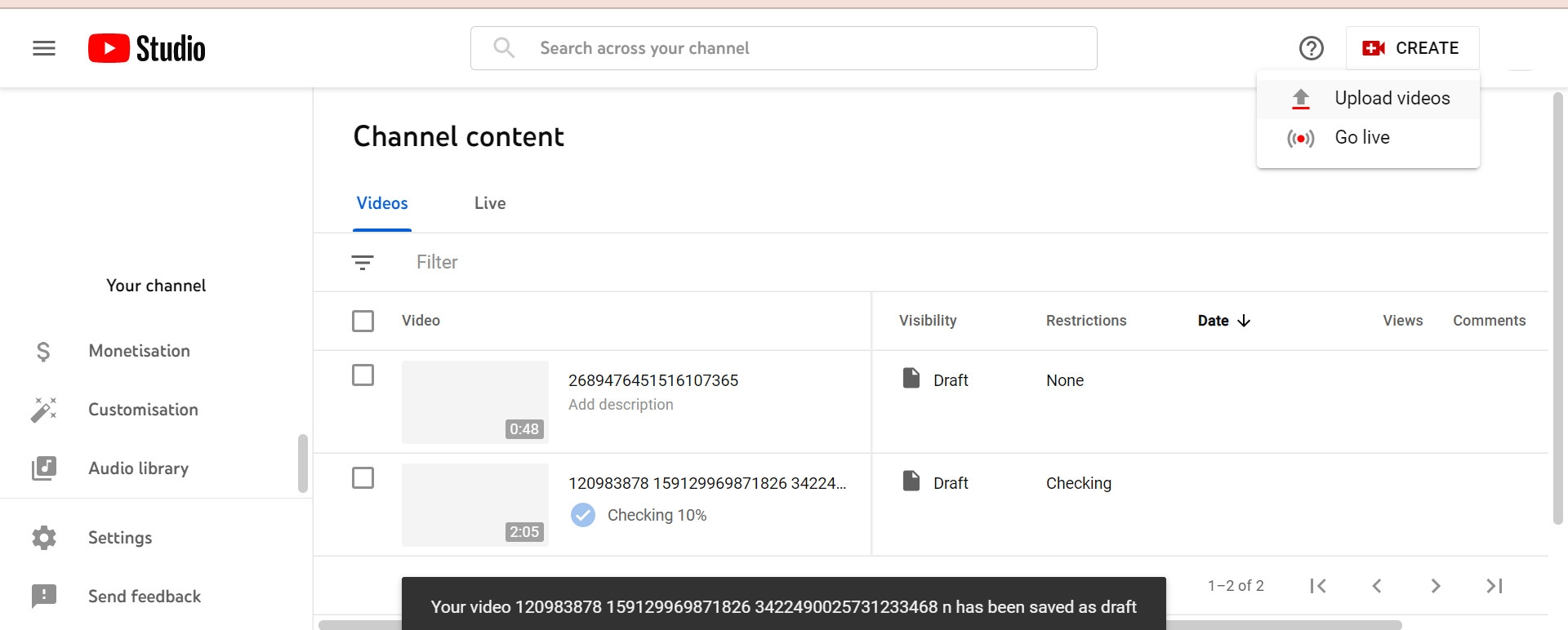The width and height of the screenshot is (1568, 630).
Task: Click the Date sort arrow icon
Action: [1244, 321]
